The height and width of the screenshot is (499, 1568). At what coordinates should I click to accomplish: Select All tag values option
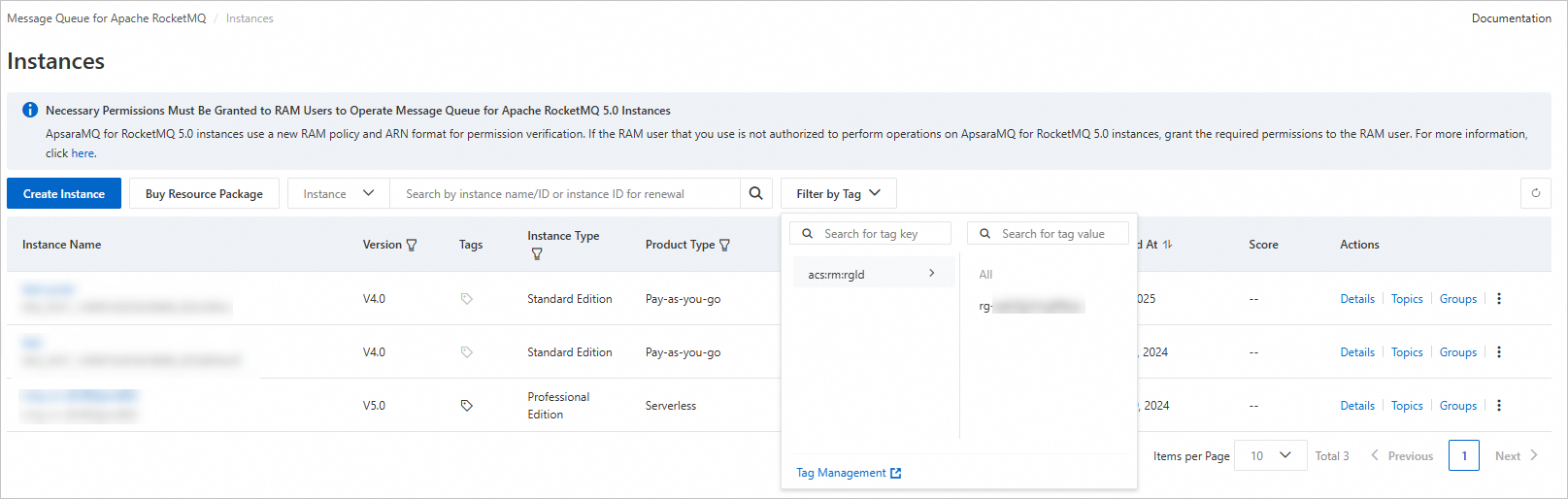985,275
